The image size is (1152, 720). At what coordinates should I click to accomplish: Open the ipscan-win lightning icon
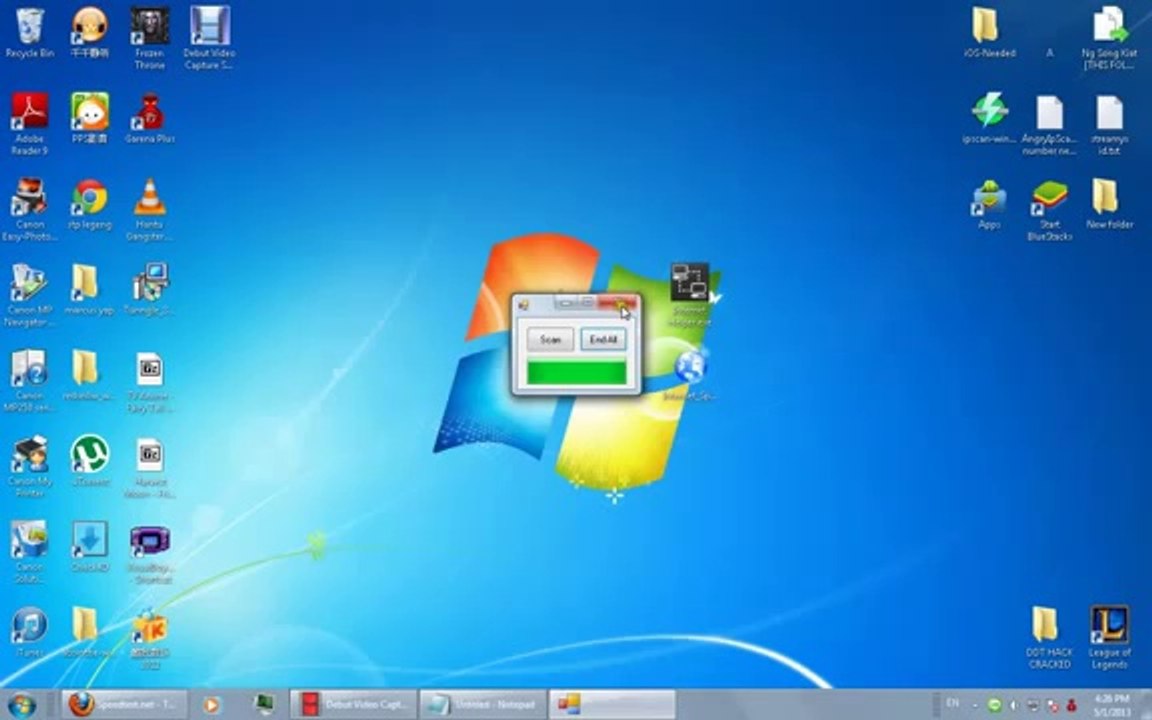[989, 118]
